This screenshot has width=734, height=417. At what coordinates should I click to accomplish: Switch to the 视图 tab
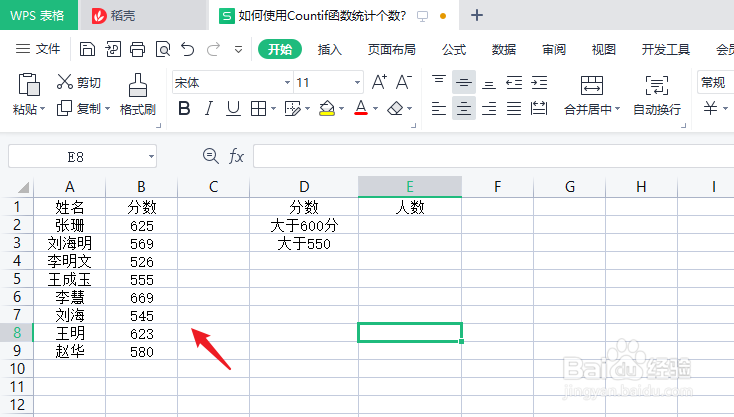[x=603, y=49]
